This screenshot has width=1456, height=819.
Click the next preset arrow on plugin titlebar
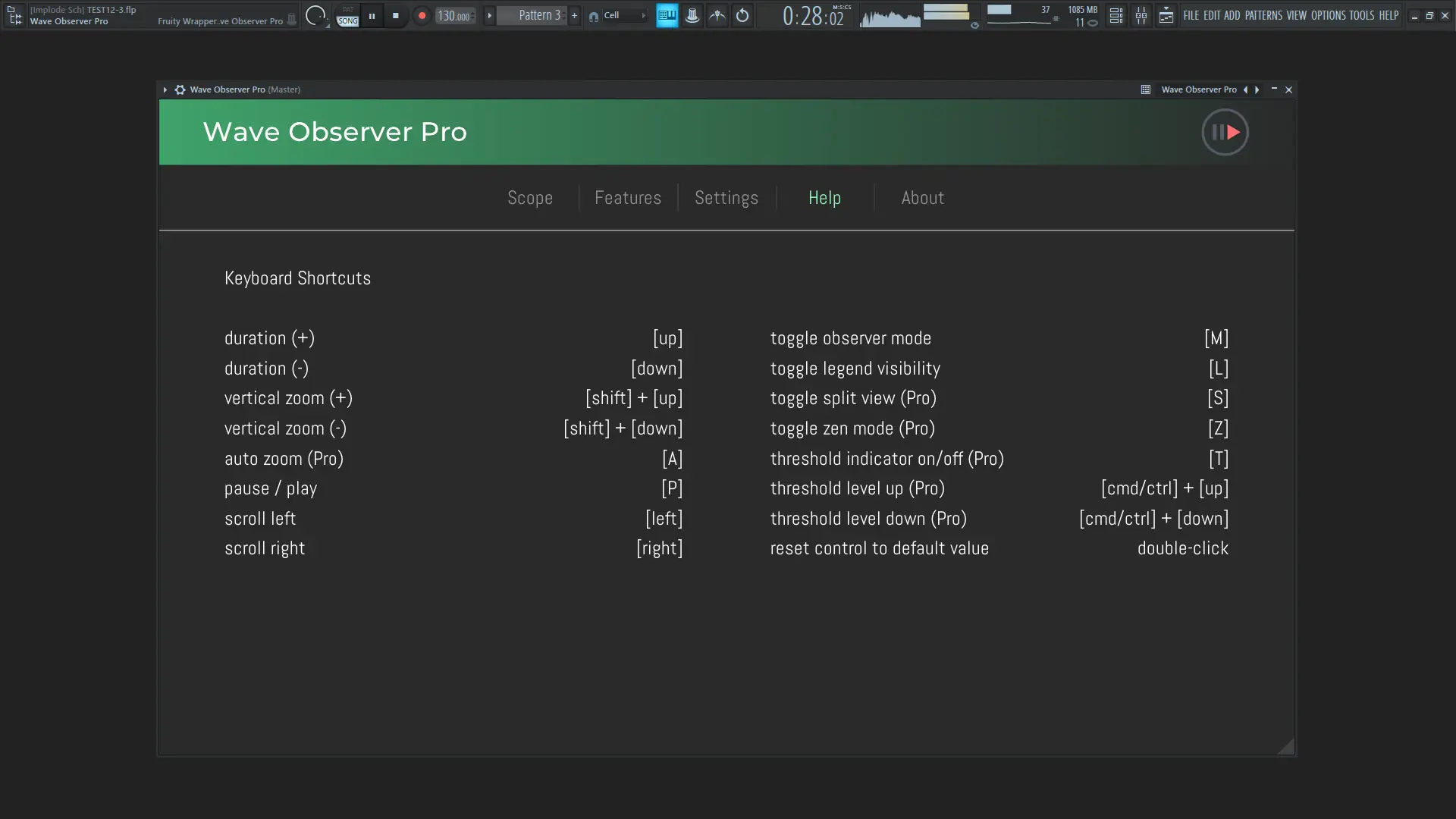coord(1257,89)
